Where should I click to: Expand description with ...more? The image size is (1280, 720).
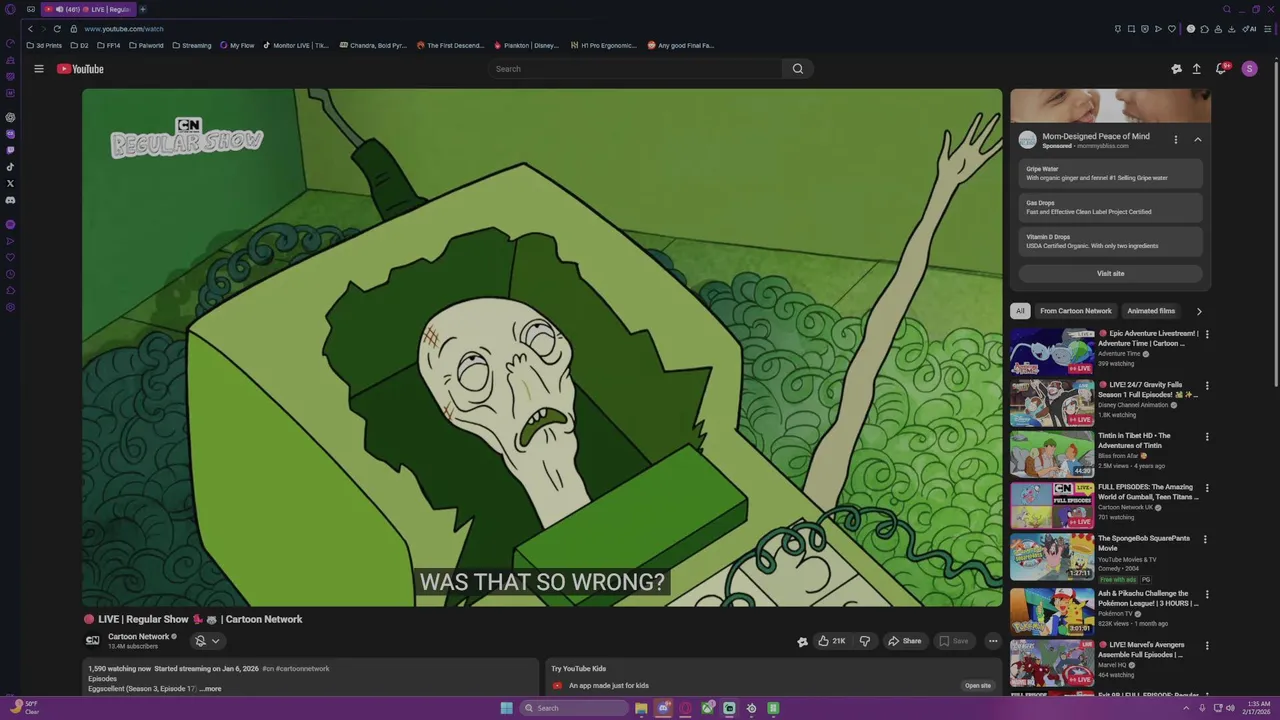pos(211,689)
